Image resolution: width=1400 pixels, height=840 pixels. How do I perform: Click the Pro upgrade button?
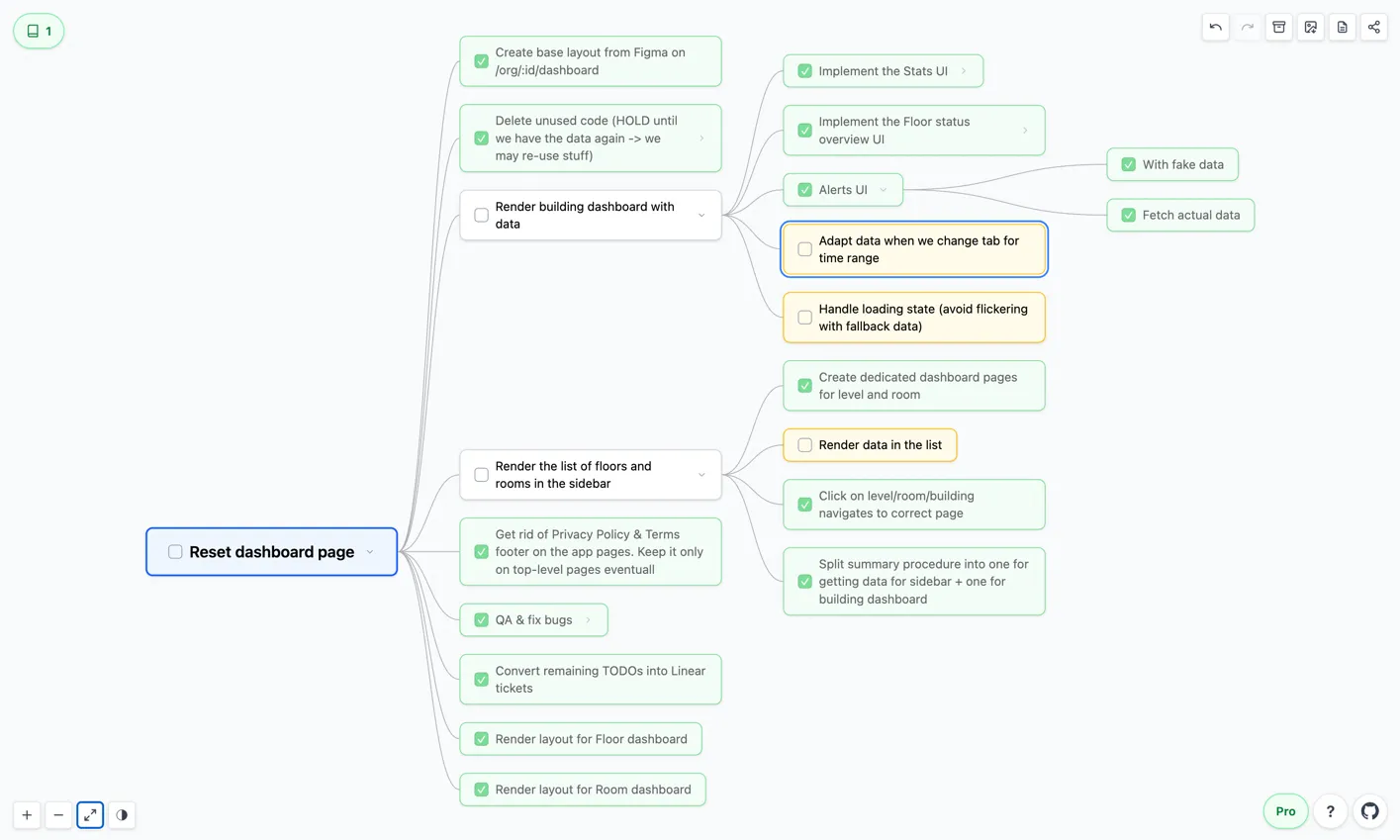click(x=1285, y=811)
